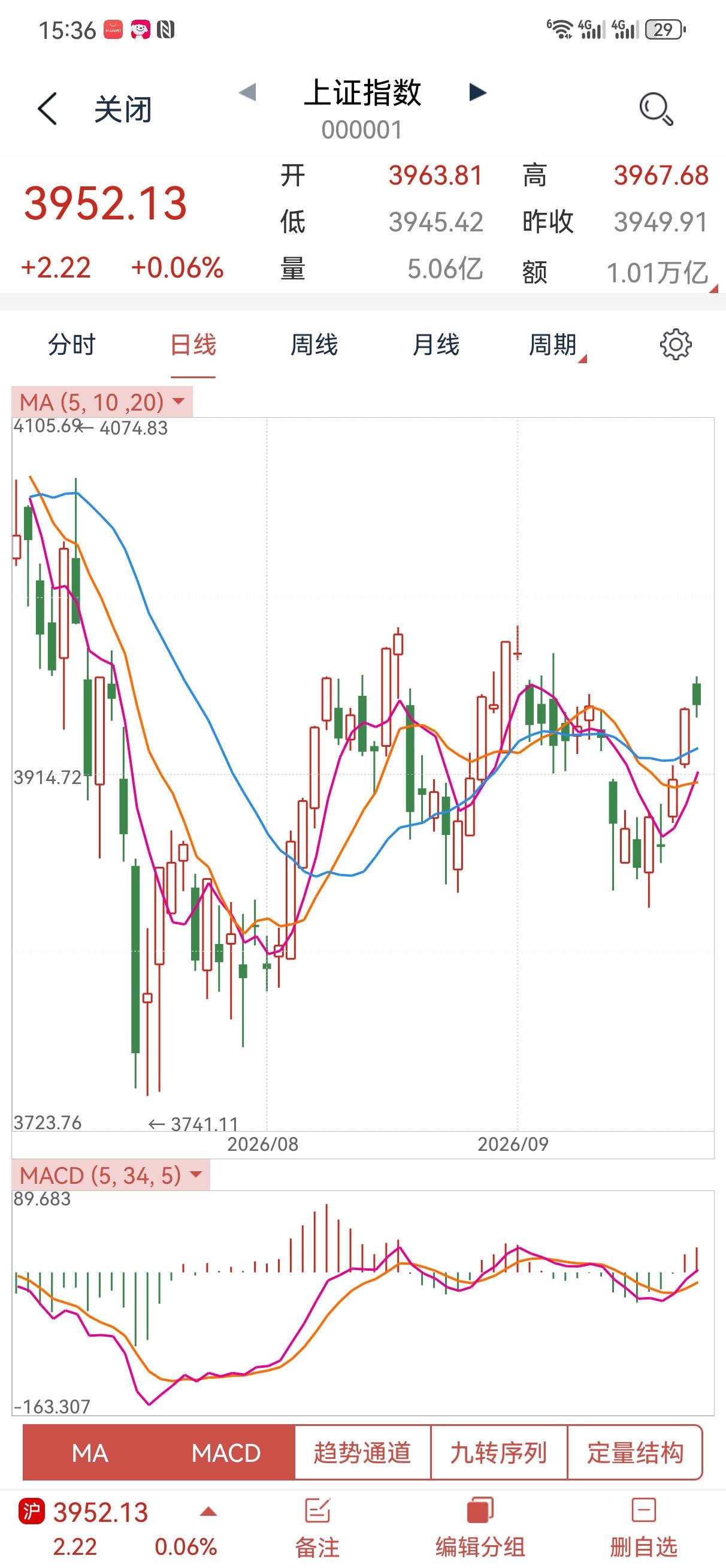Tap the Wi-Fi signal icon
726x1568 pixels.
(559, 29)
